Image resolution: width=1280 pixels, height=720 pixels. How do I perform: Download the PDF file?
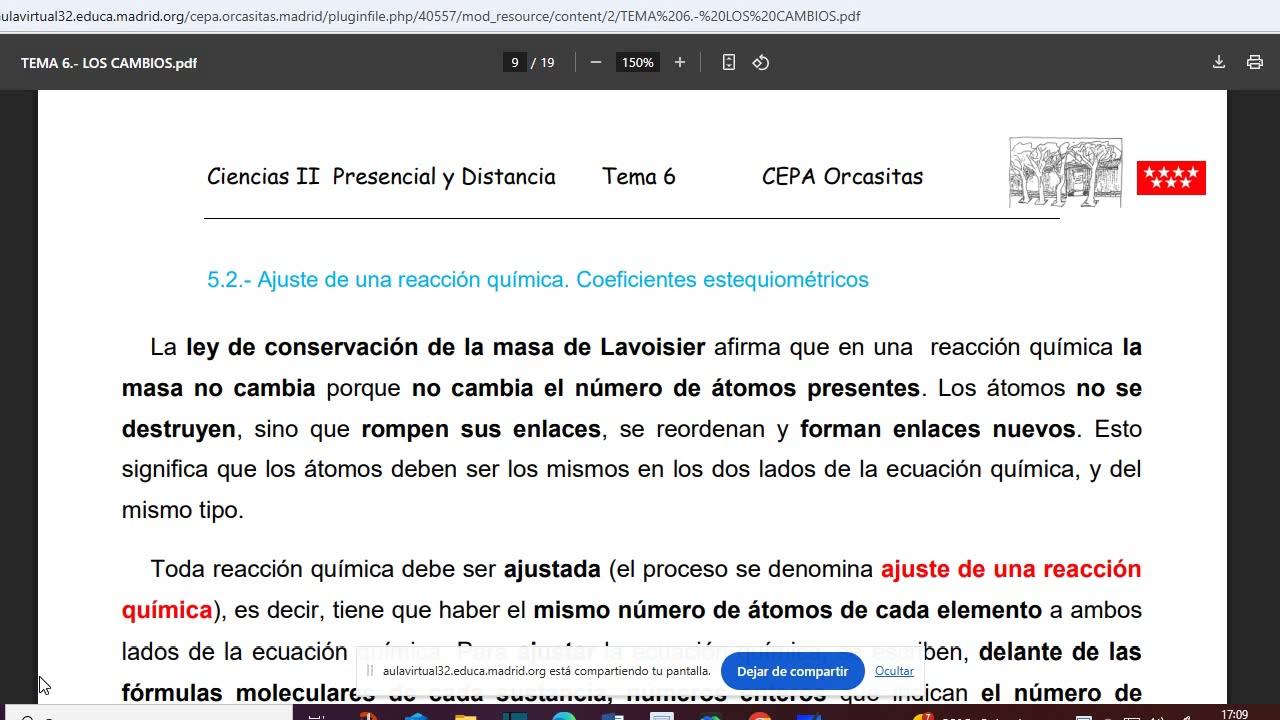1219,62
